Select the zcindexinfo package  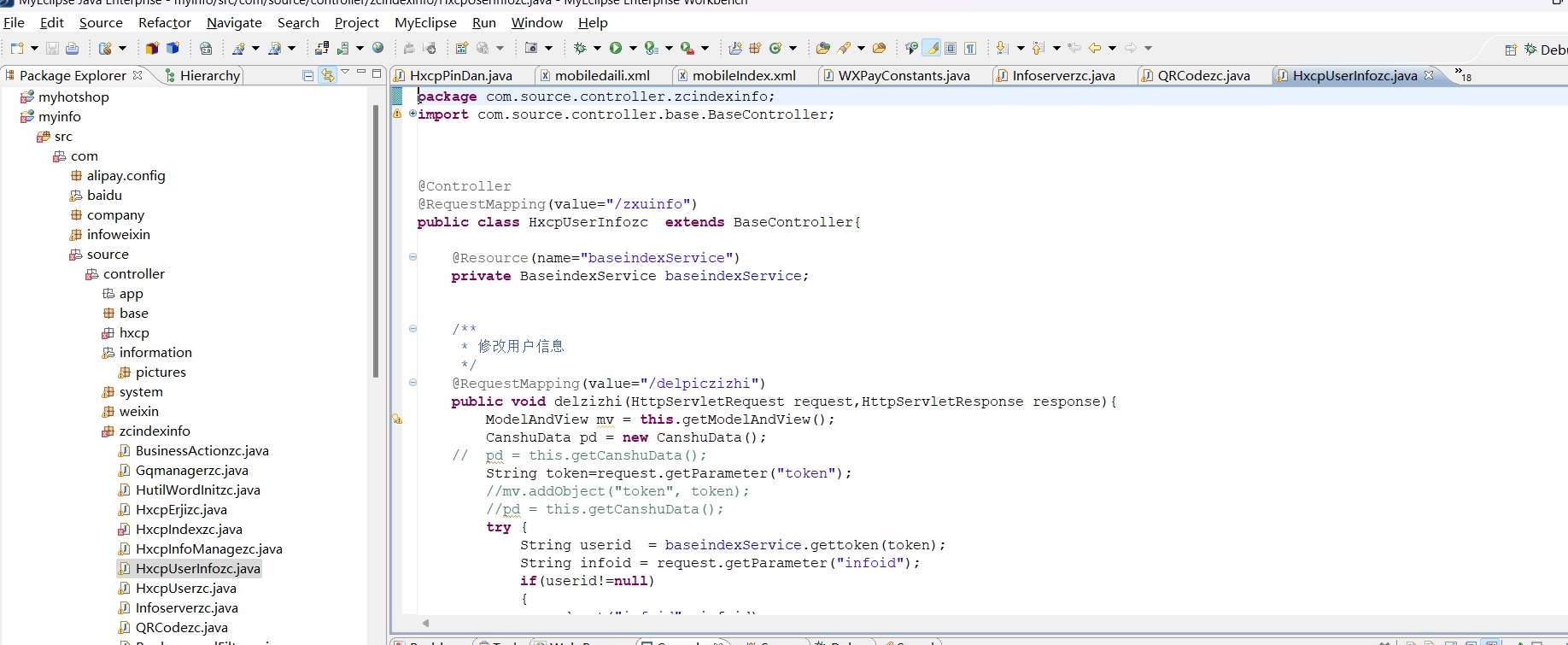point(155,431)
